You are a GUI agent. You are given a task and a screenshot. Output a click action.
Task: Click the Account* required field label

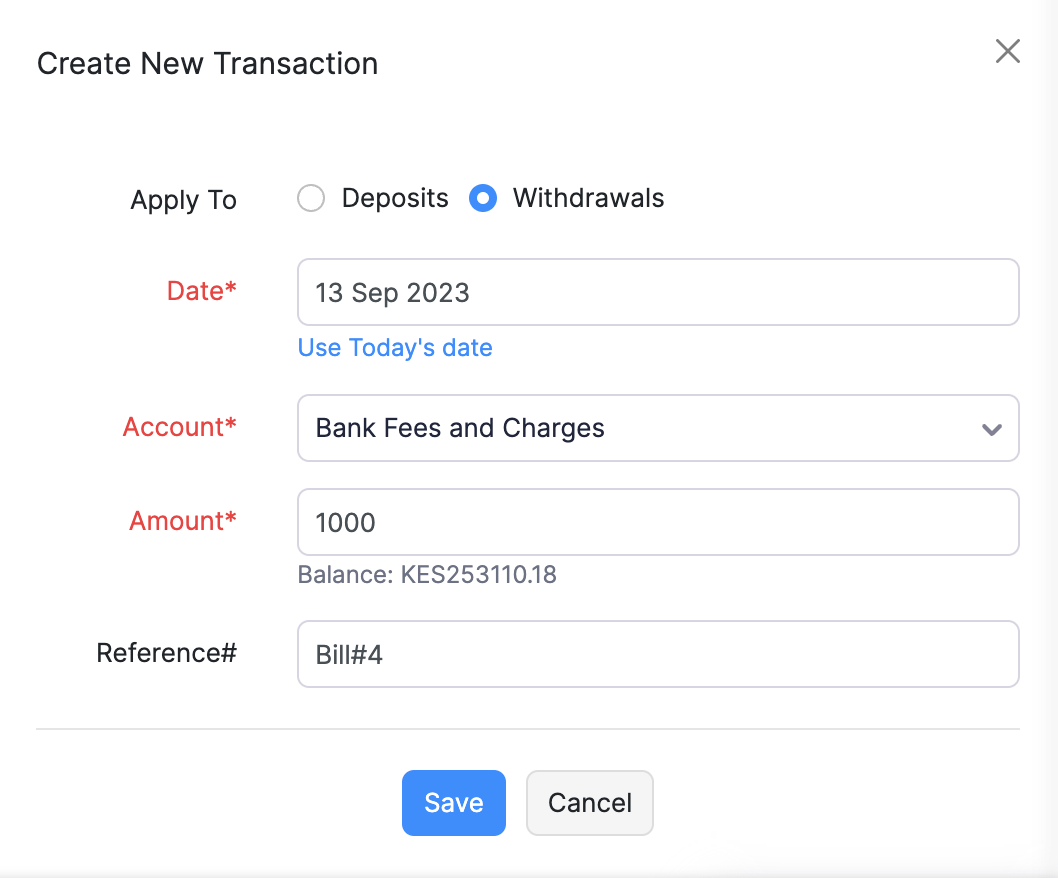click(x=179, y=427)
